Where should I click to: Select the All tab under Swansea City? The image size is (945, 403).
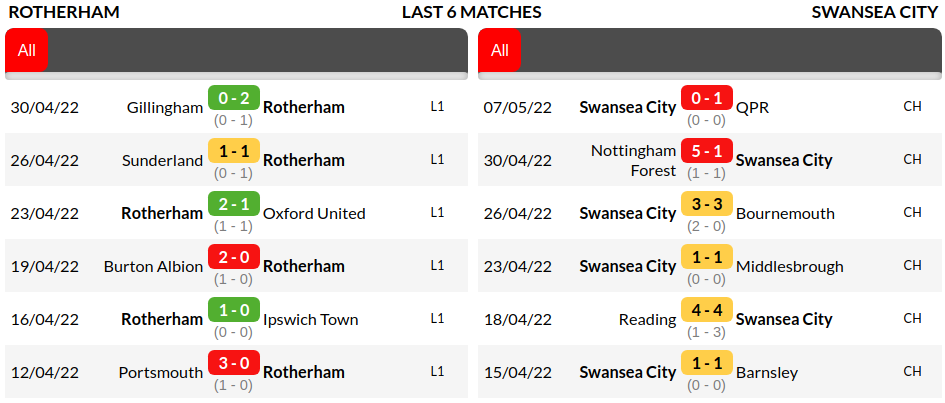[500, 50]
